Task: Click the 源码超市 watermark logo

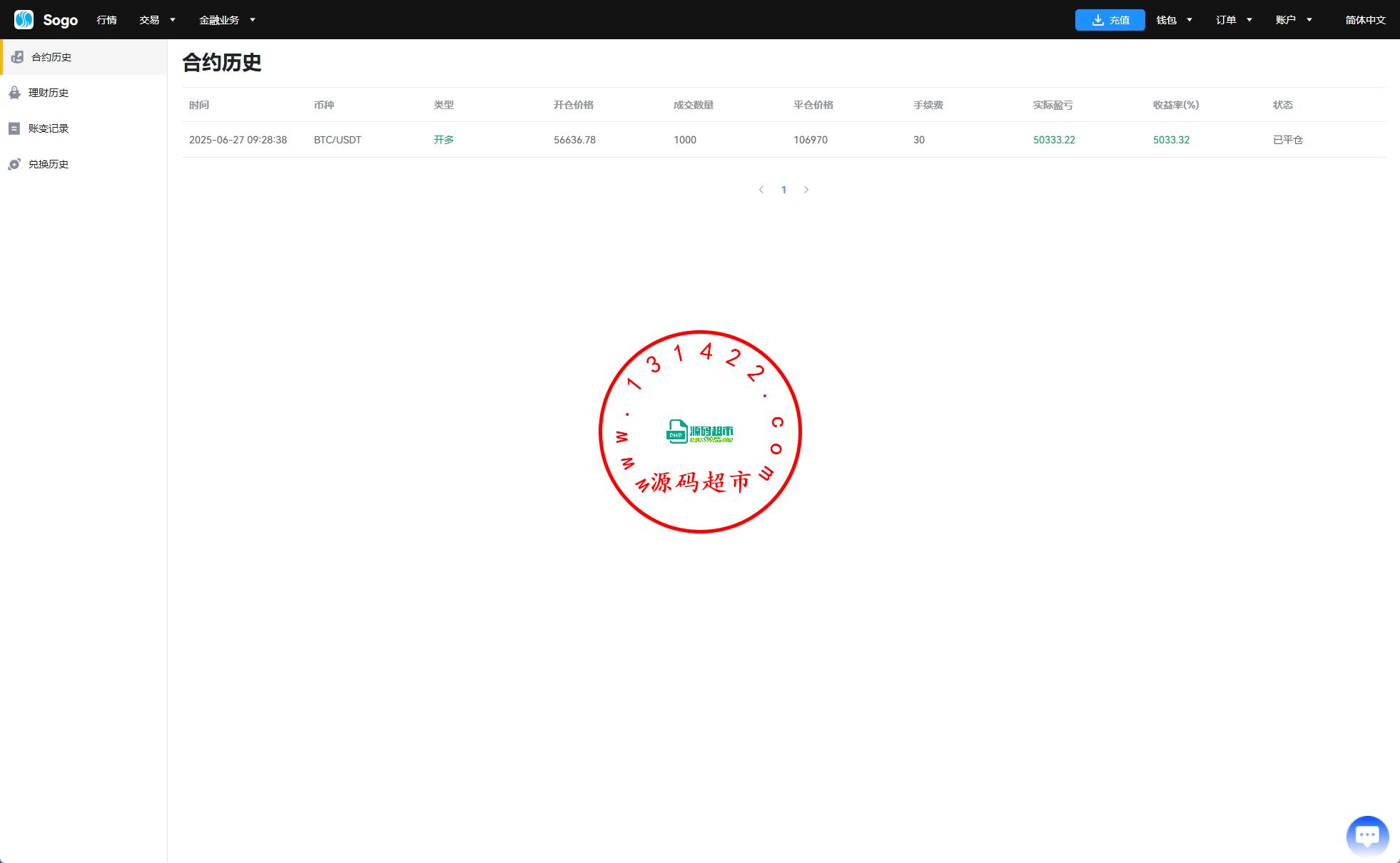Action: [x=699, y=431]
